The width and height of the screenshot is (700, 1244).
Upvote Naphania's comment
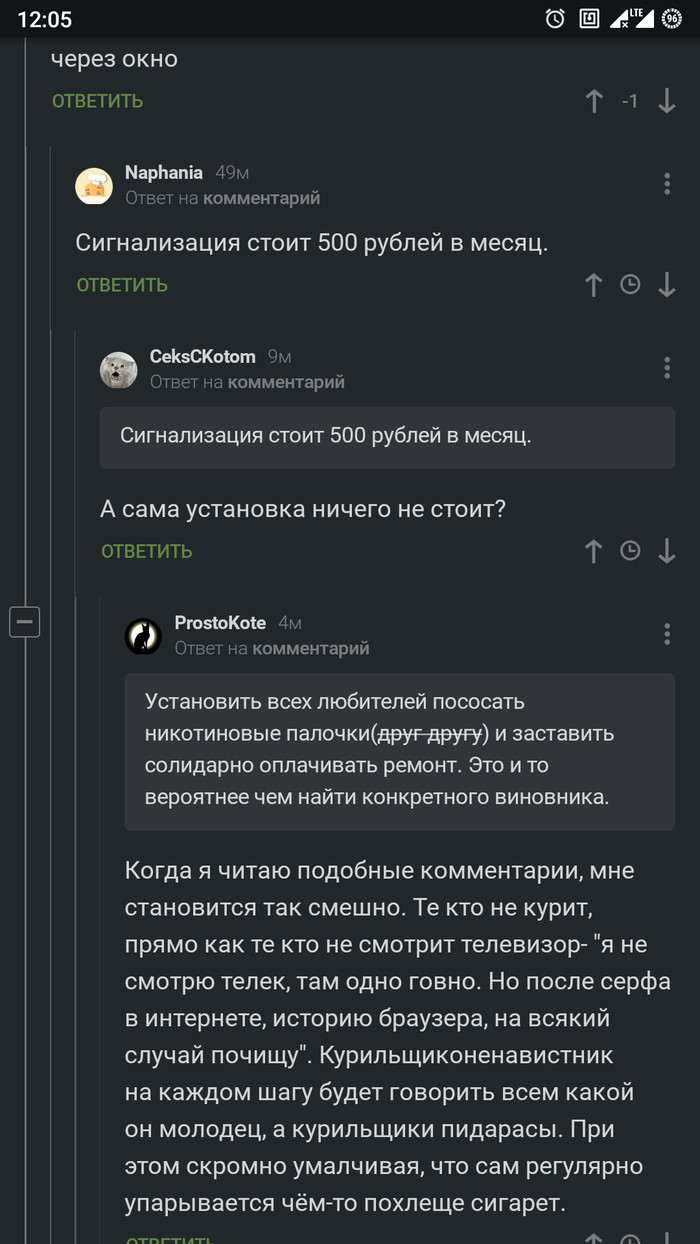(594, 285)
